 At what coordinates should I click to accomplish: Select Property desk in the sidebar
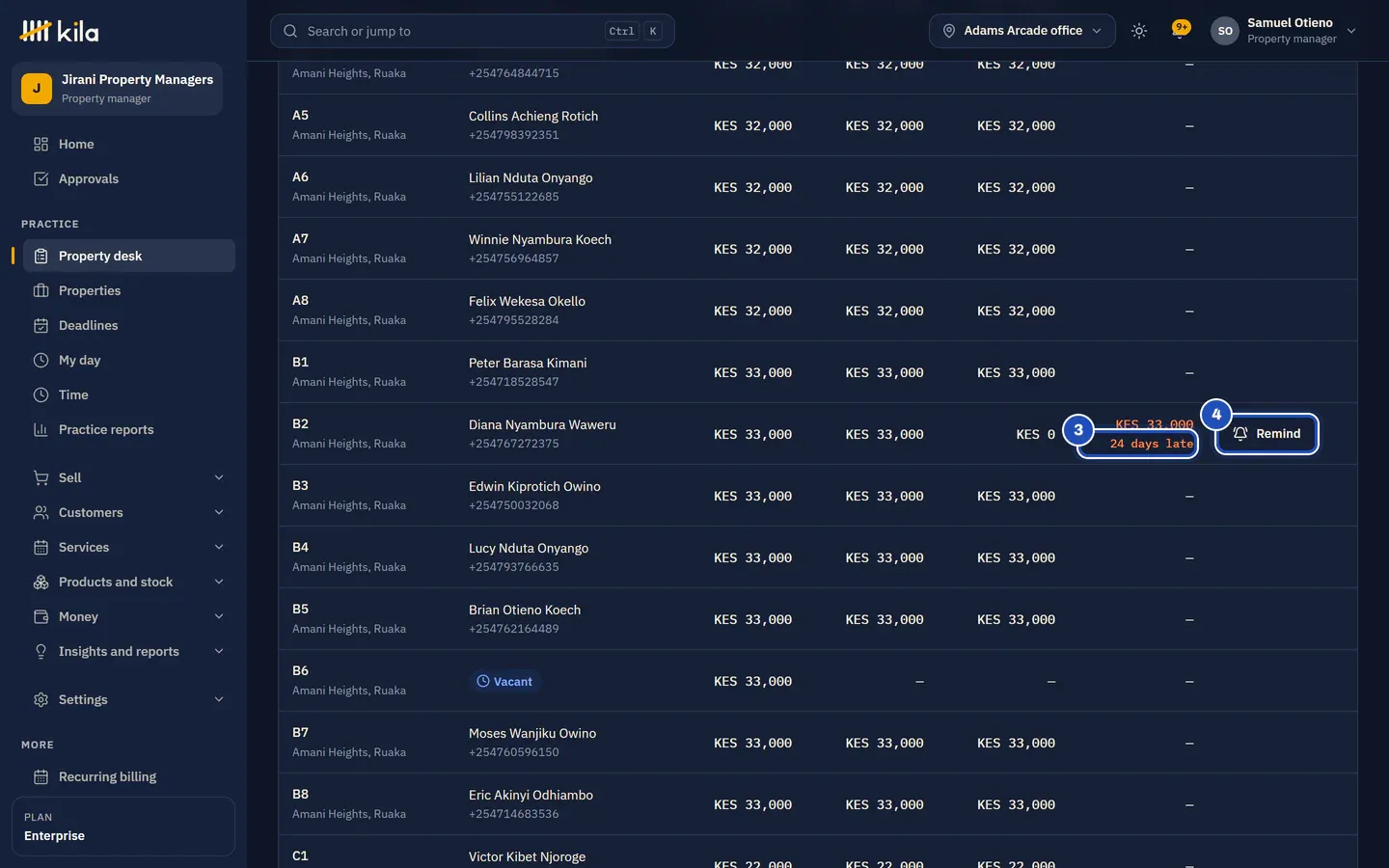(129, 256)
